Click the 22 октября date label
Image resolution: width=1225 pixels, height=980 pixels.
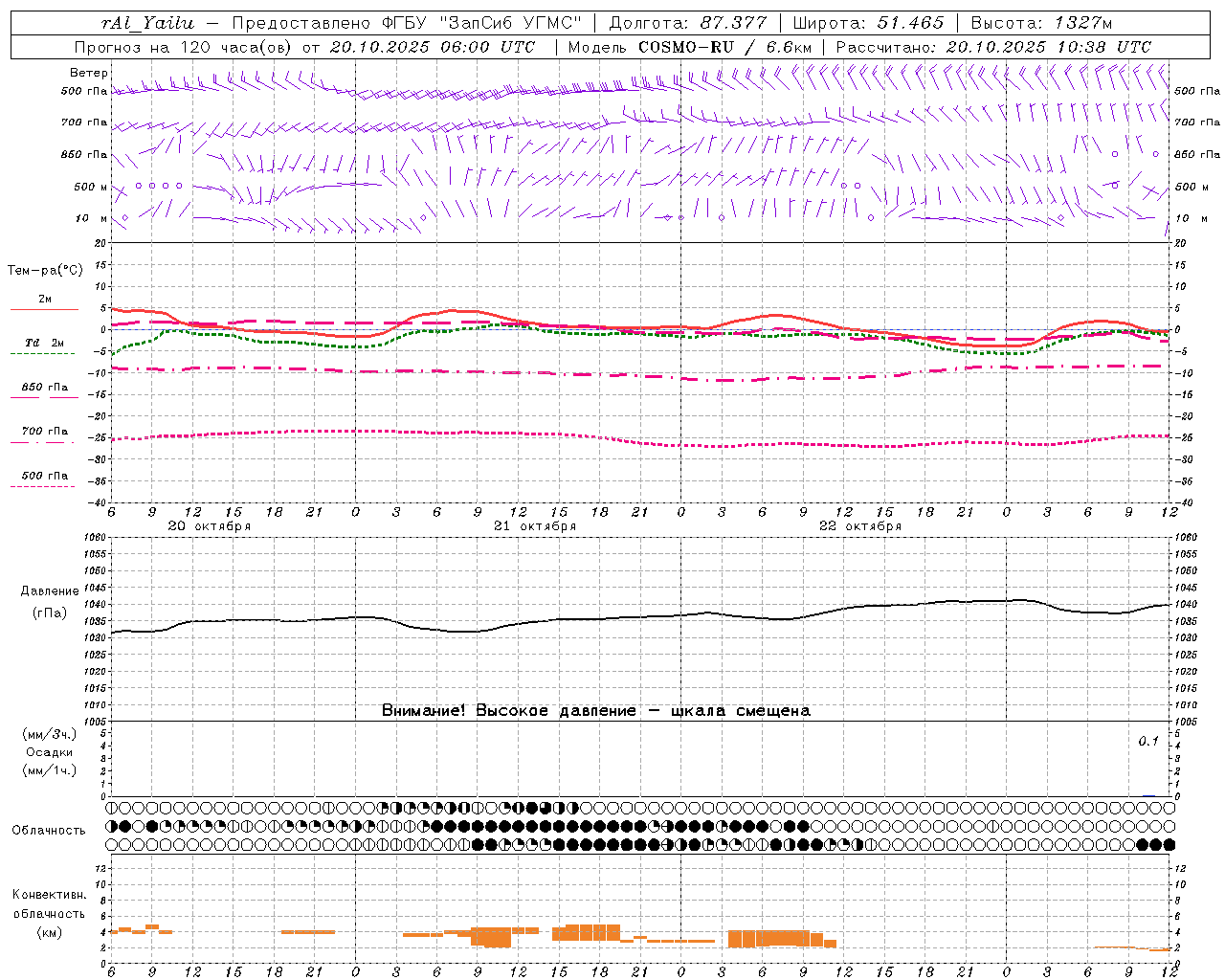pos(860,526)
